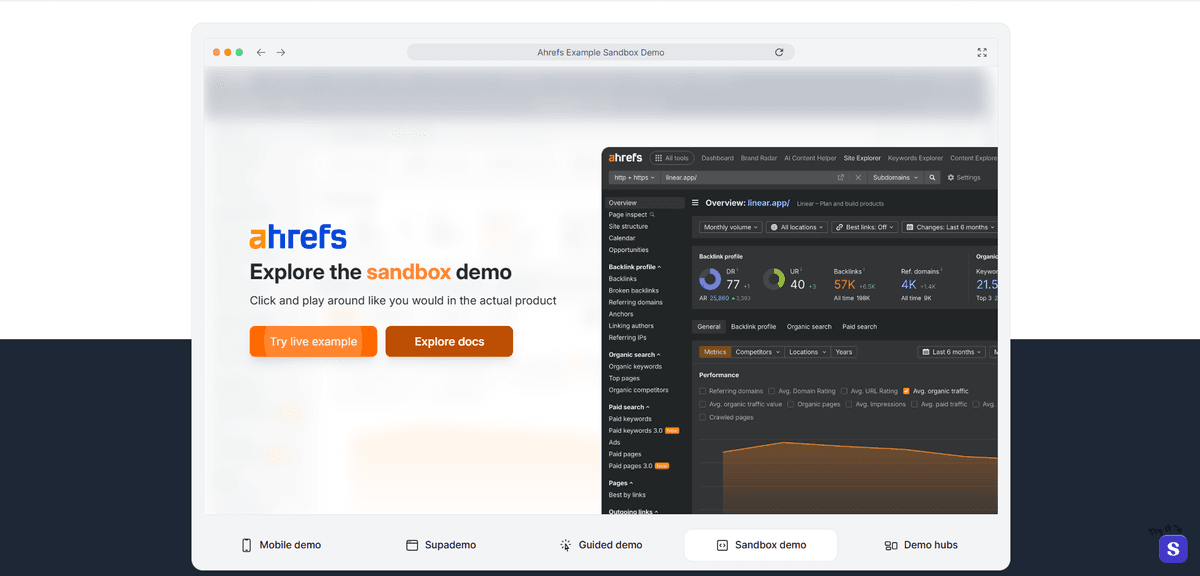Open the Last 6 months date dropdown
This screenshot has width=1200, height=576.
coord(952,352)
